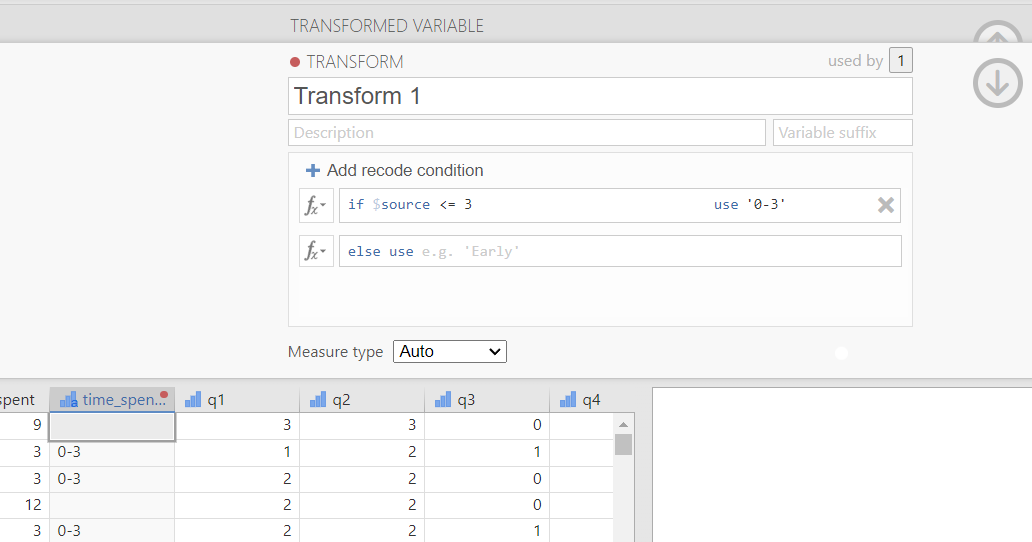Select the time_spen... column header
The image size is (1032, 542).
tap(112, 400)
